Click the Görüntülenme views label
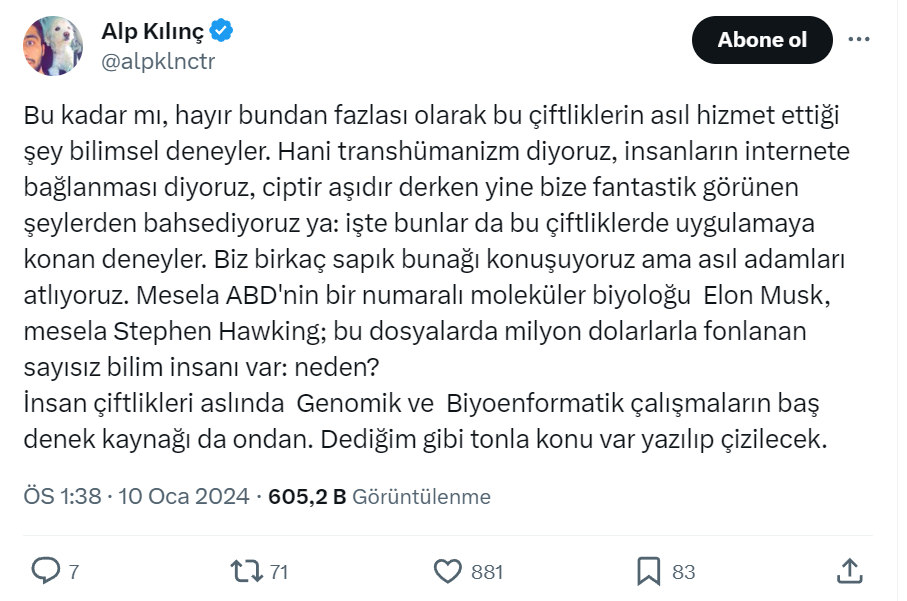The height and width of the screenshot is (601, 907). click(421, 497)
